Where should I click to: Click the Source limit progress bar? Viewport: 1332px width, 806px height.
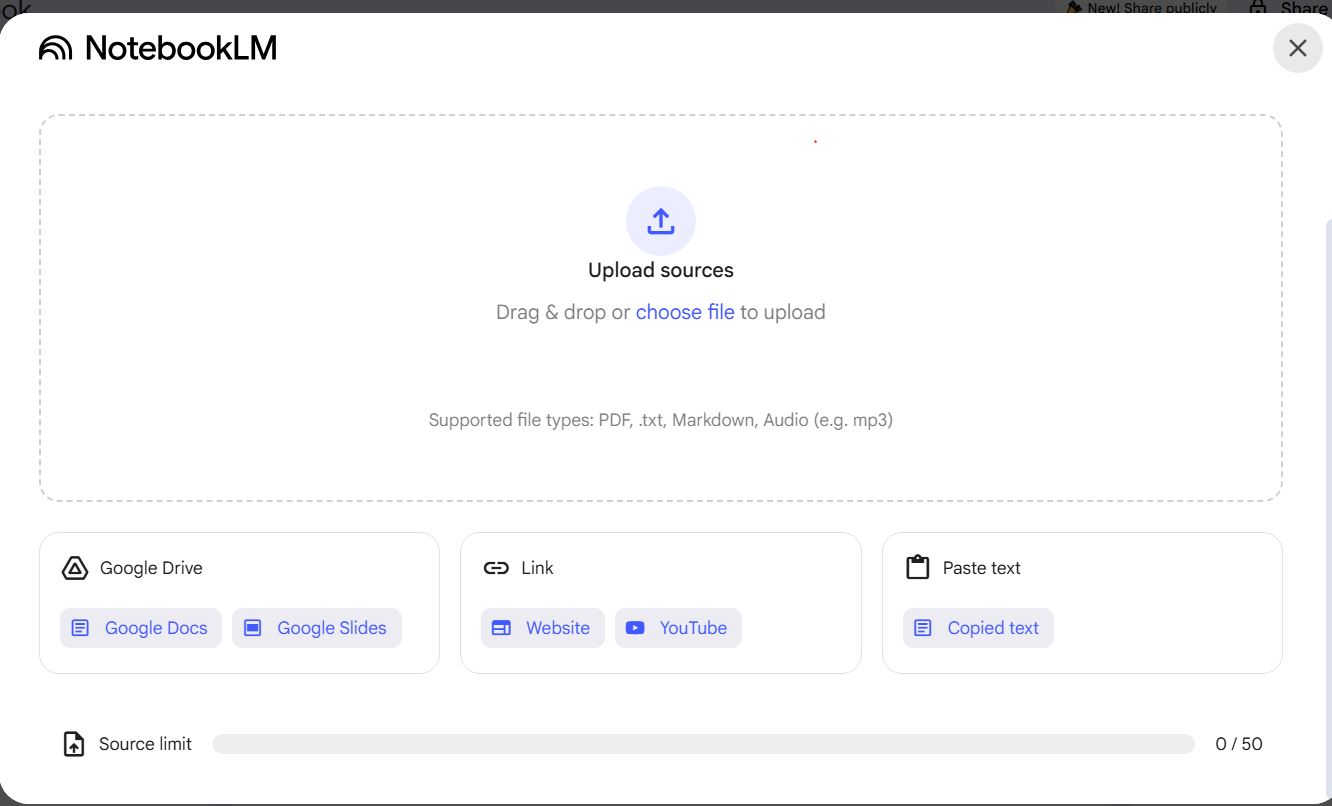[703, 744]
